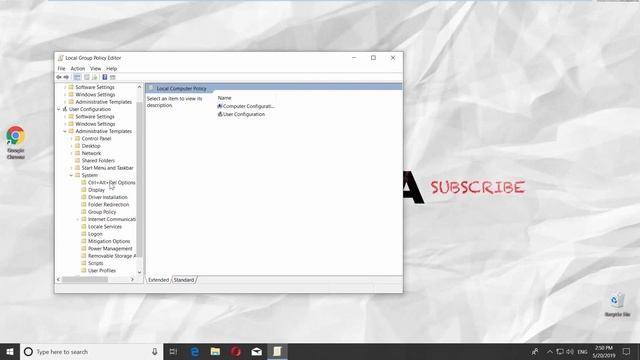Click tree vertical scrollbar up arrow
The height and width of the screenshot is (360, 640).
coord(140,87)
